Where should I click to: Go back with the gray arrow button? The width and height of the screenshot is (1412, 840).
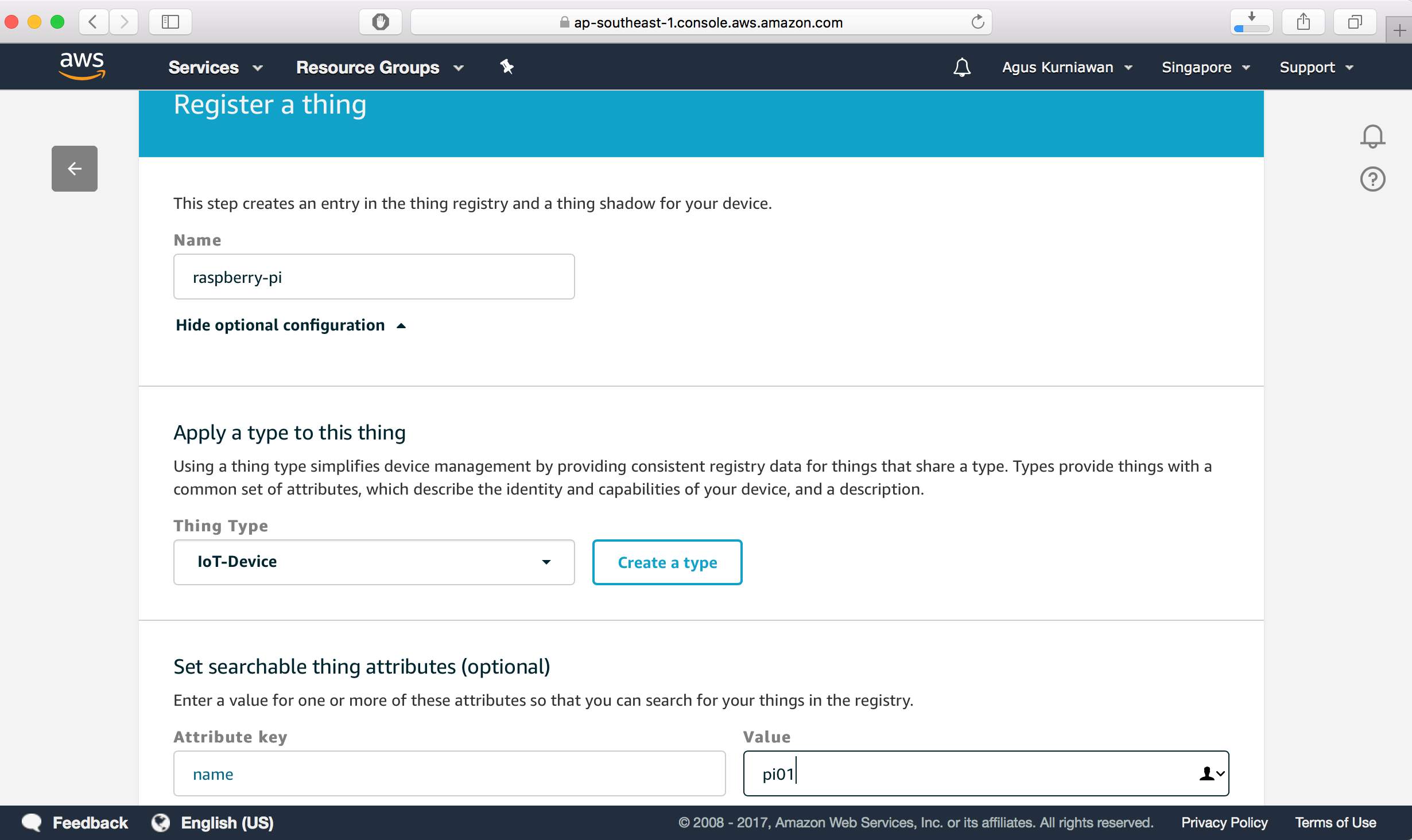pyautogui.click(x=75, y=169)
